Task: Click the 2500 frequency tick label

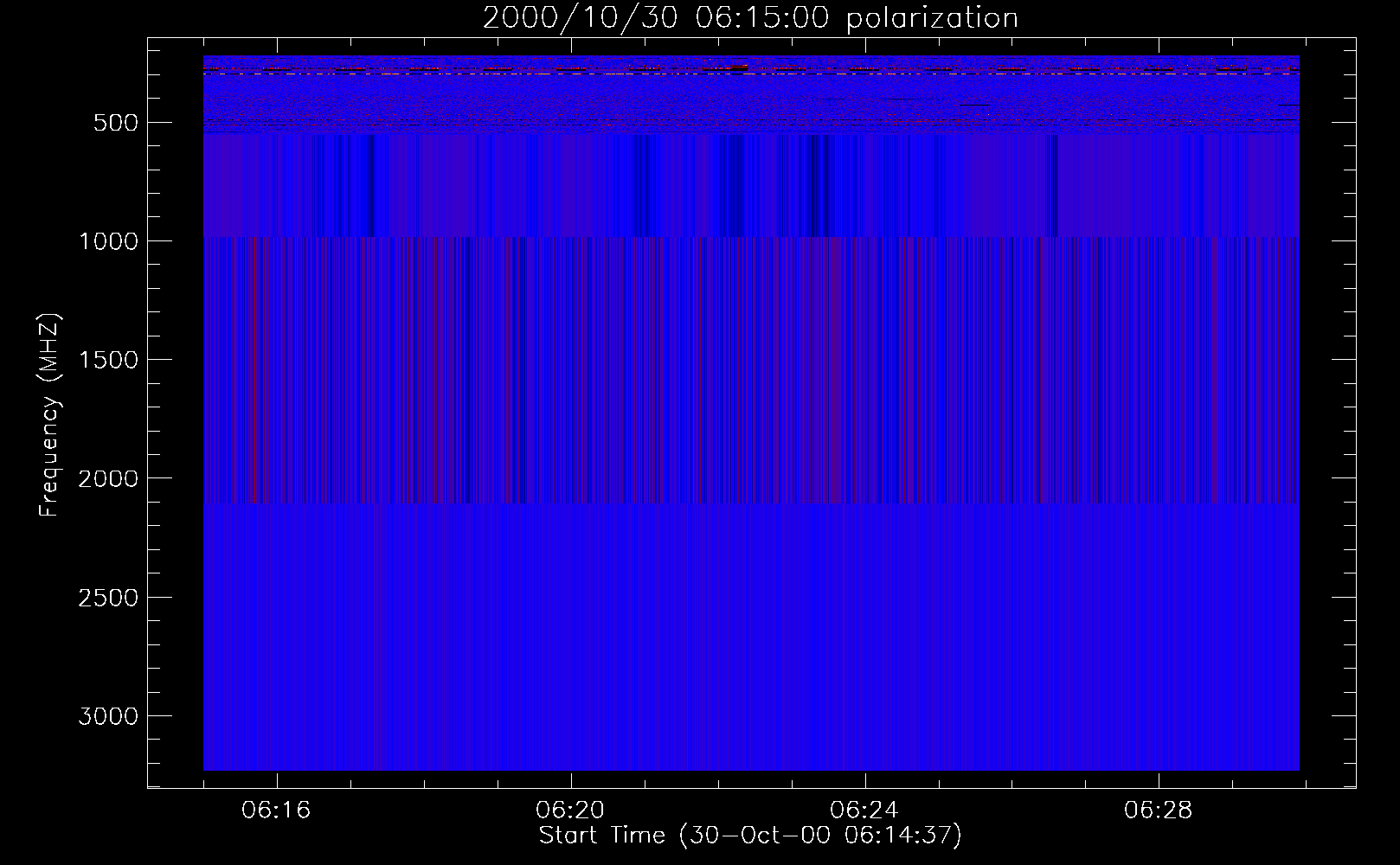Action: coord(108,598)
